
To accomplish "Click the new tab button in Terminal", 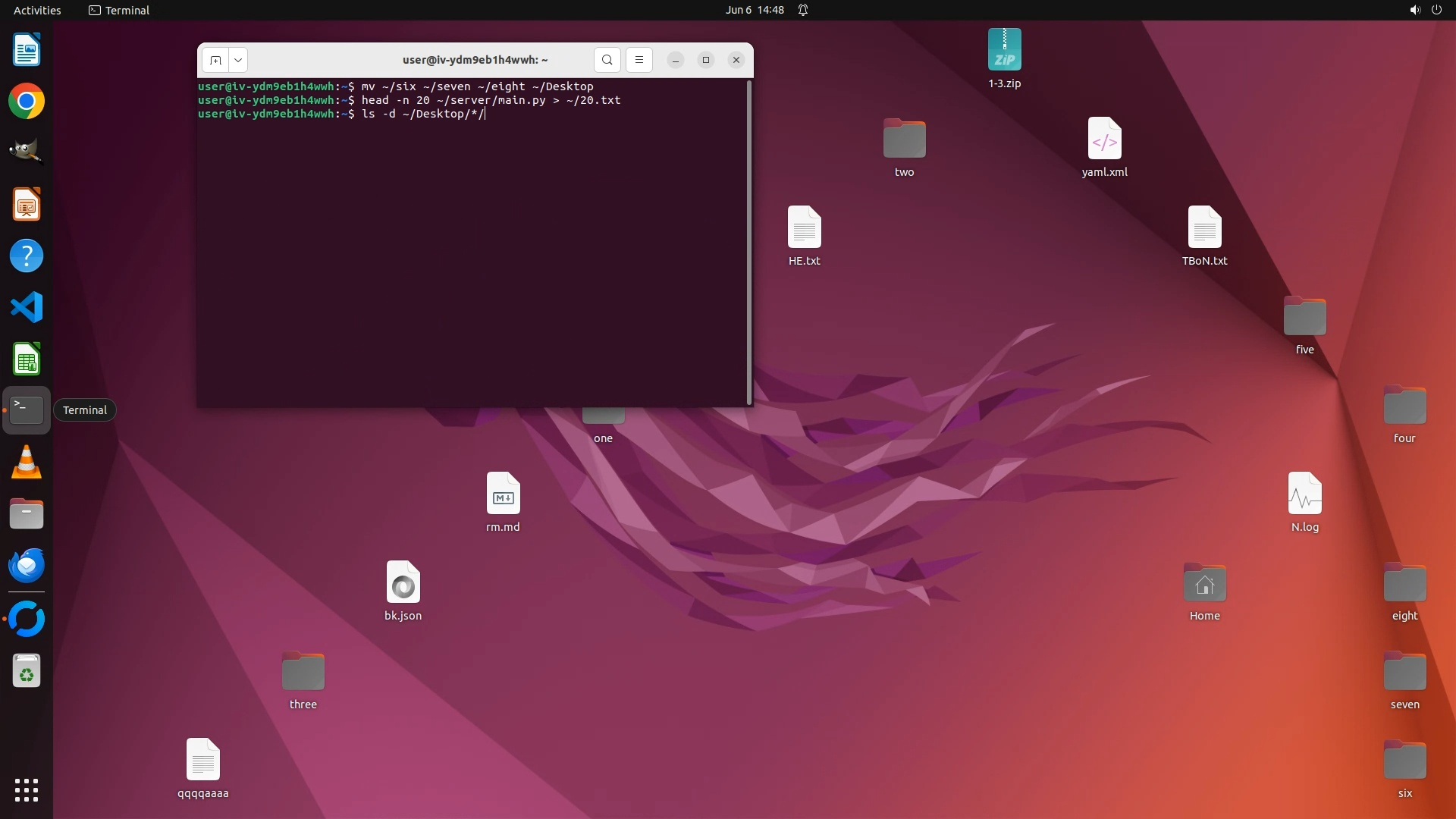I will (215, 60).
